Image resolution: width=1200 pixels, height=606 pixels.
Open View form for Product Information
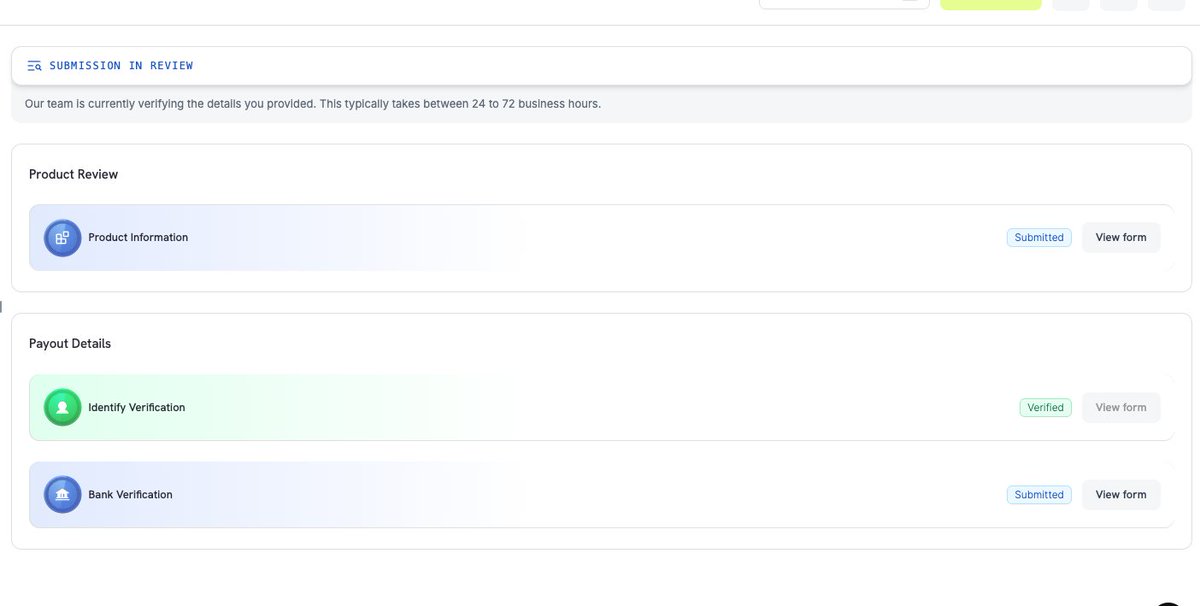pyautogui.click(x=1121, y=238)
